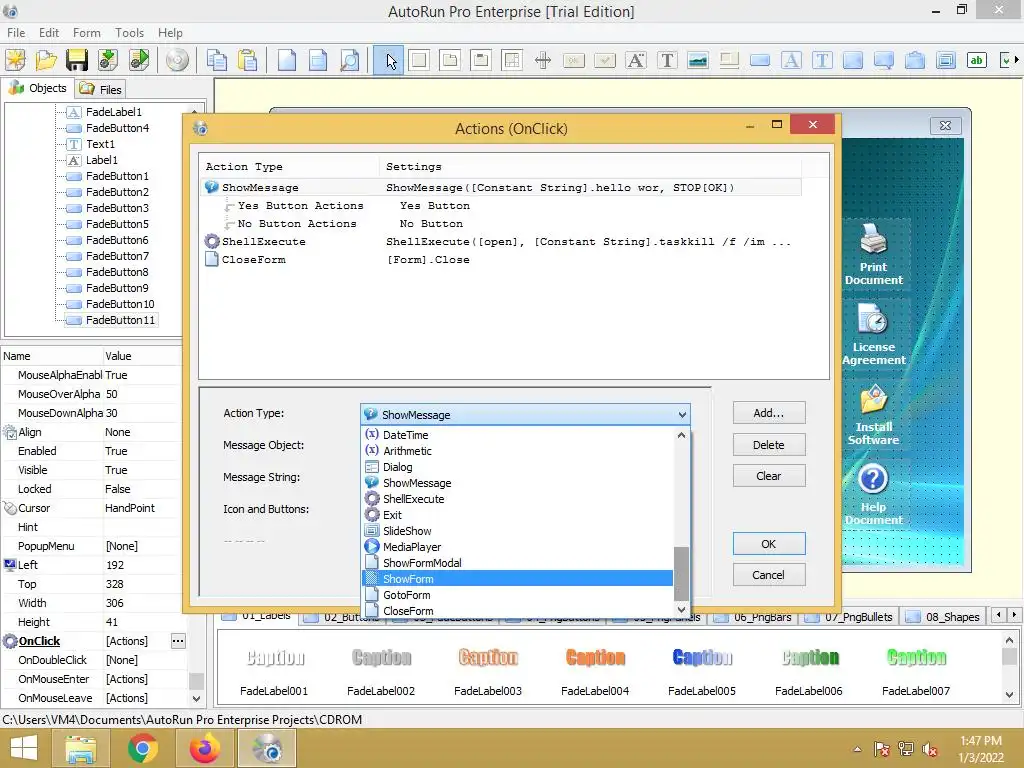This screenshot has width=1024, height=768.
Task: Click the CD disc toolbar icon
Action: [x=177, y=60]
